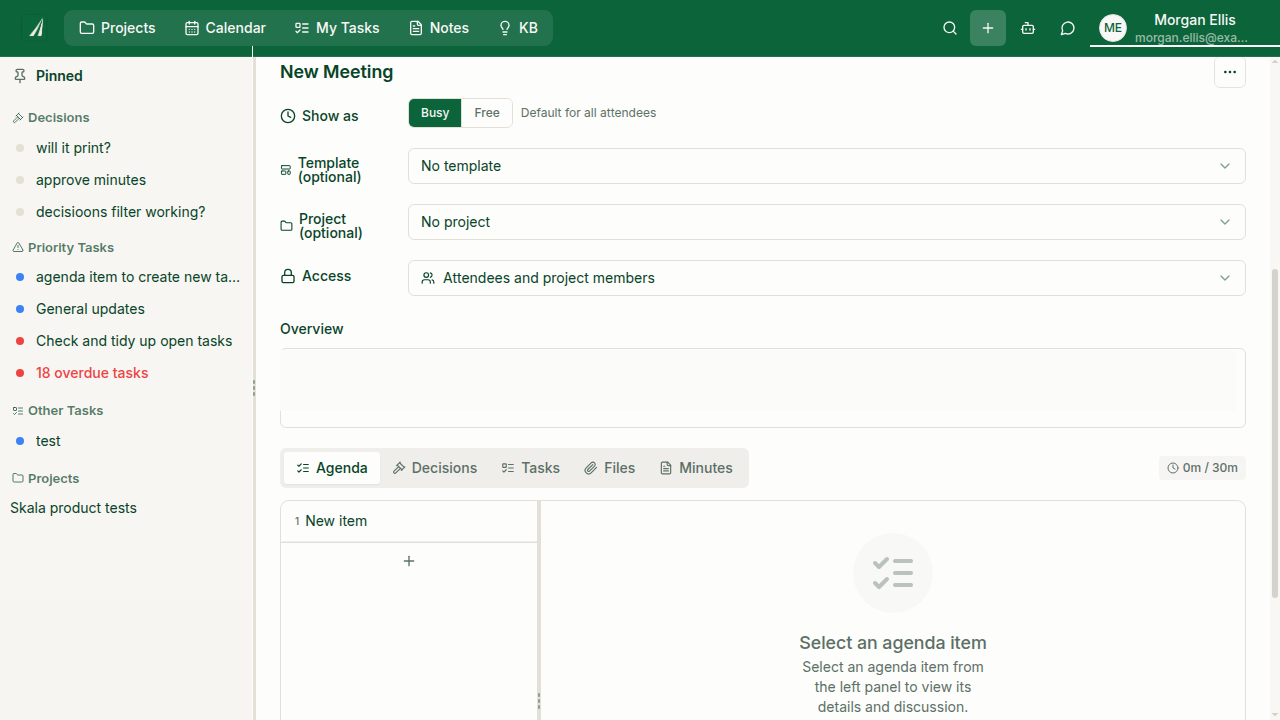Click the clock icon beside Show as

pyautogui.click(x=288, y=116)
